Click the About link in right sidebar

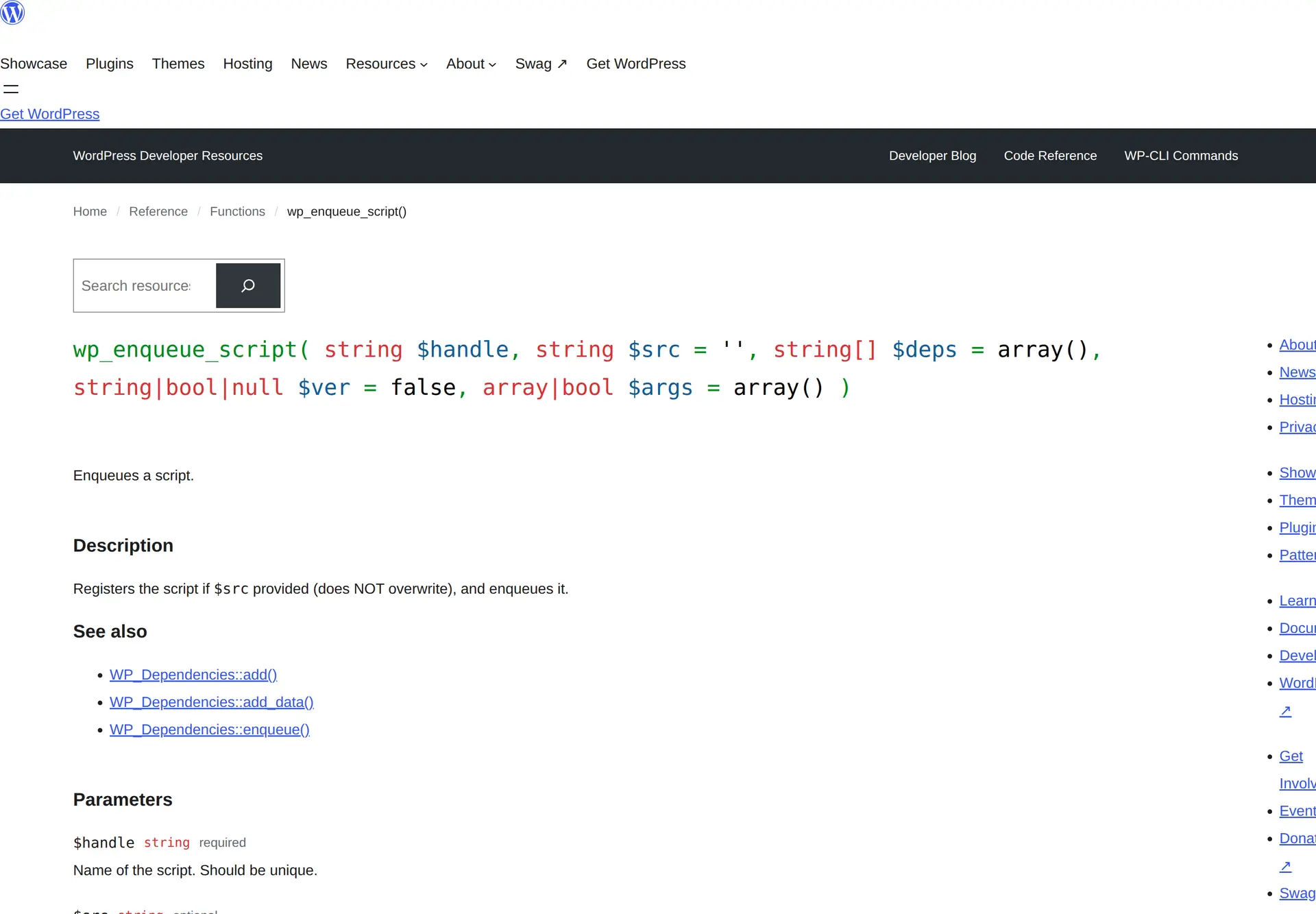coord(1297,345)
